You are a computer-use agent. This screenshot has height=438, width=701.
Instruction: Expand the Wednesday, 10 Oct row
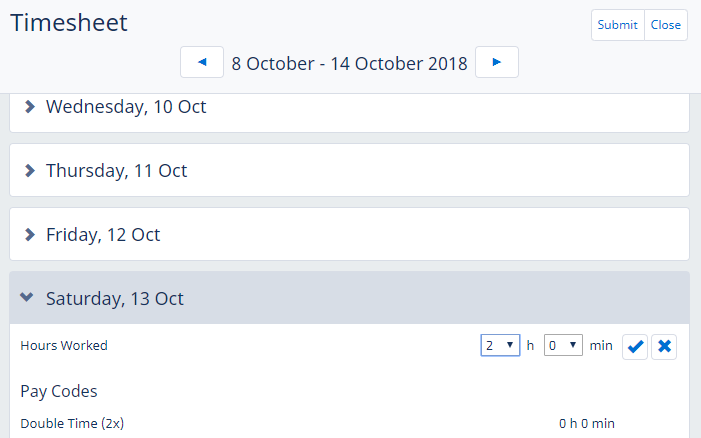pyautogui.click(x=127, y=106)
